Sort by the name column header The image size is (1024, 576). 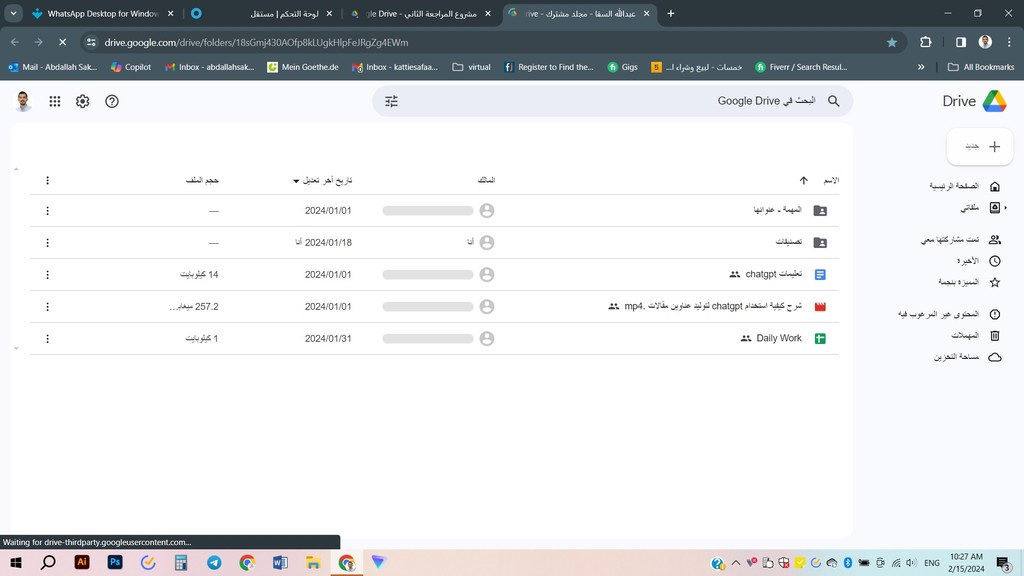pyautogui.click(x=831, y=180)
